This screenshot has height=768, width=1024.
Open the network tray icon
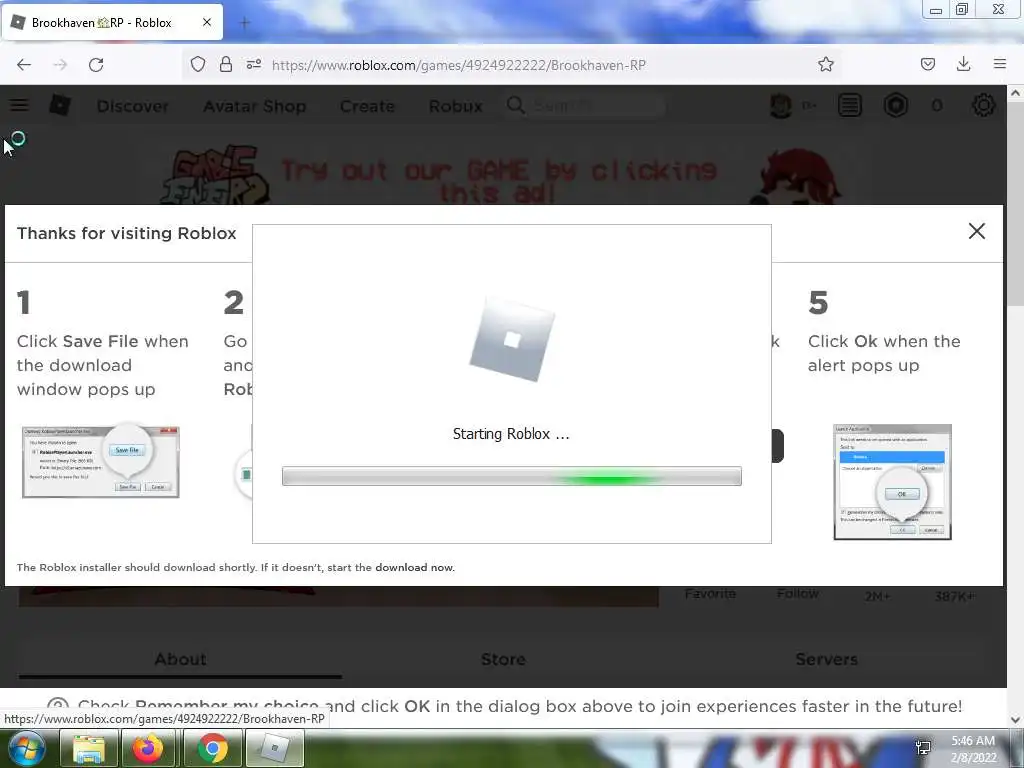coord(923,748)
